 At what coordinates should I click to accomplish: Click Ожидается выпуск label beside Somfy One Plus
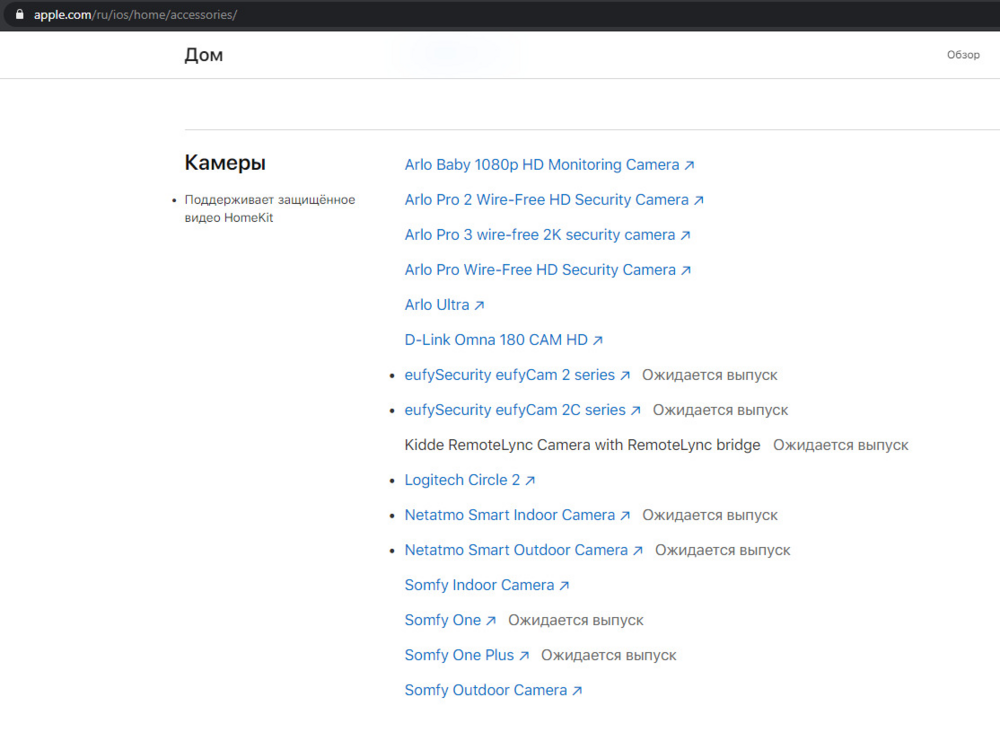point(608,656)
